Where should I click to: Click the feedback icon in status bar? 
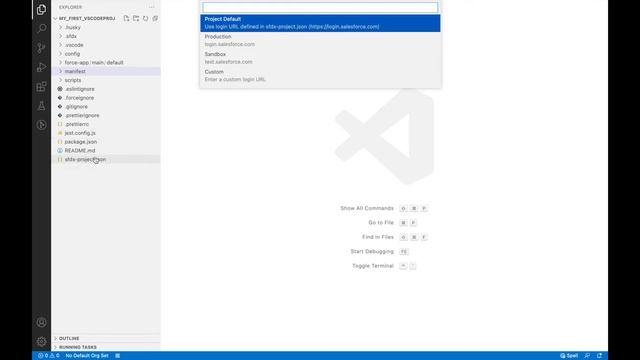(x=587, y=356)
